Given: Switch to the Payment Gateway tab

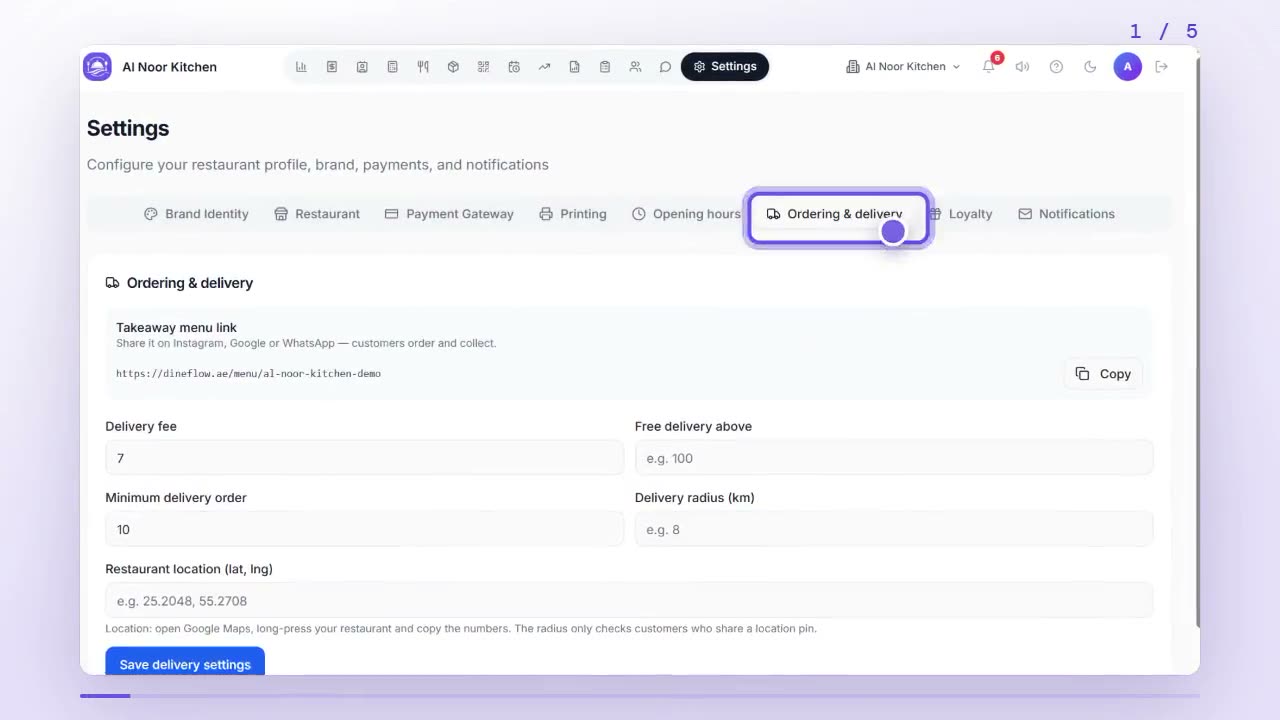Looking at the screenshot, I should (x=449, y=214).
